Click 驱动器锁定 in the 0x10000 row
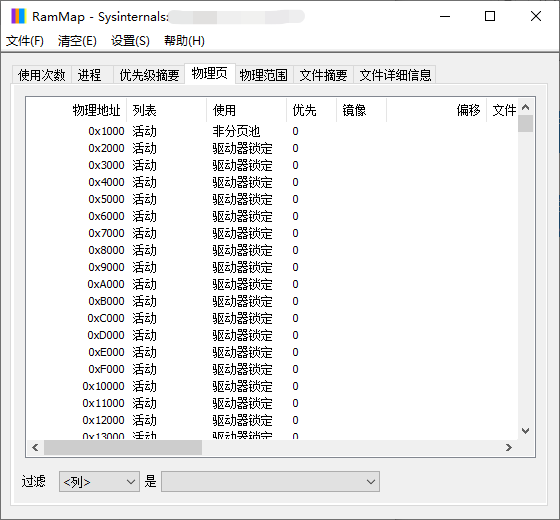The height and width of the screenshot is (520, 560). [x=242, y=386]
